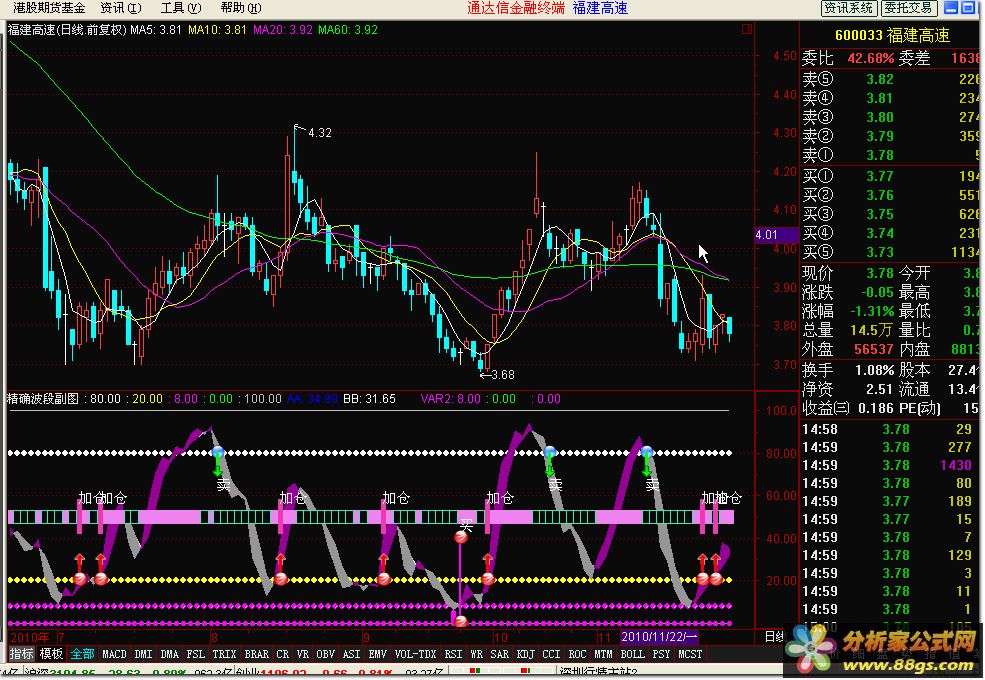Open the 资讯(I) menu
Screen dimensions: 985x680
coord(121,8)
